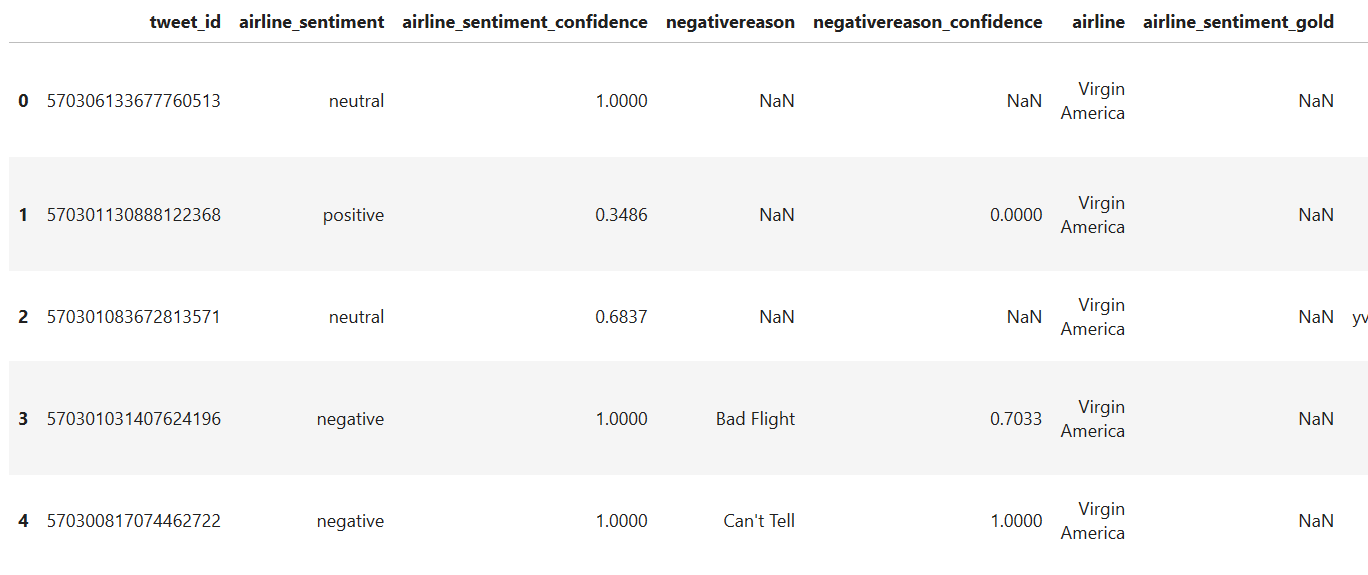
Task: Click the 0.7033 negativereason confidence value
Action: pyautogui.click(x=1016, y=419)
